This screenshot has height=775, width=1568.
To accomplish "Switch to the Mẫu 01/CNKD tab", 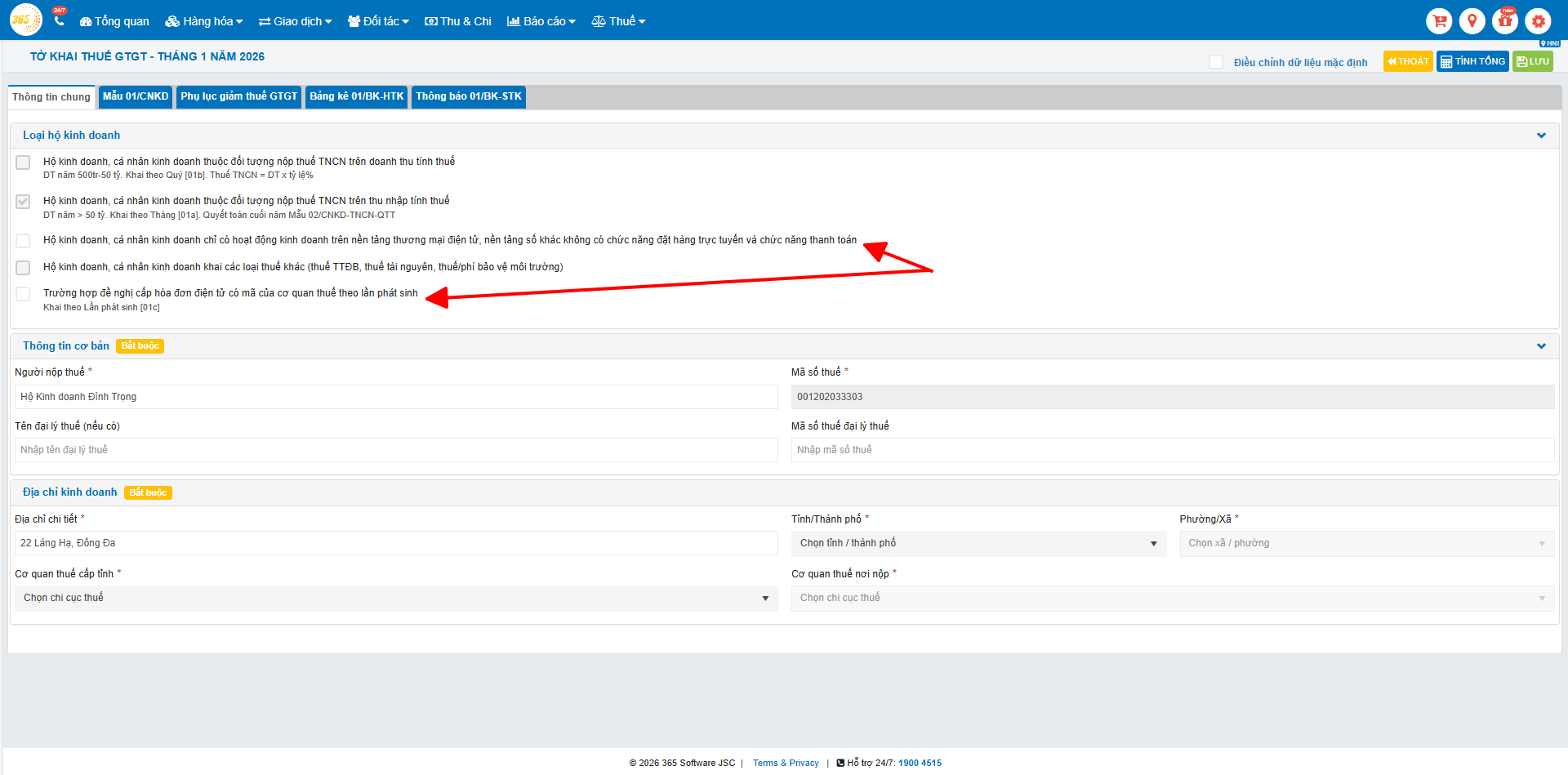I will pos(136,96).
